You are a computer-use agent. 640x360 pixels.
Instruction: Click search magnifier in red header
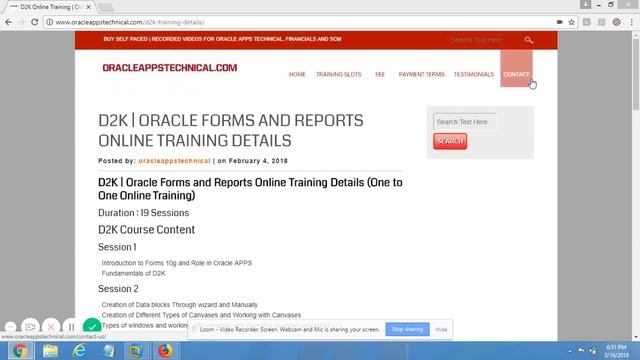(529, 40)
